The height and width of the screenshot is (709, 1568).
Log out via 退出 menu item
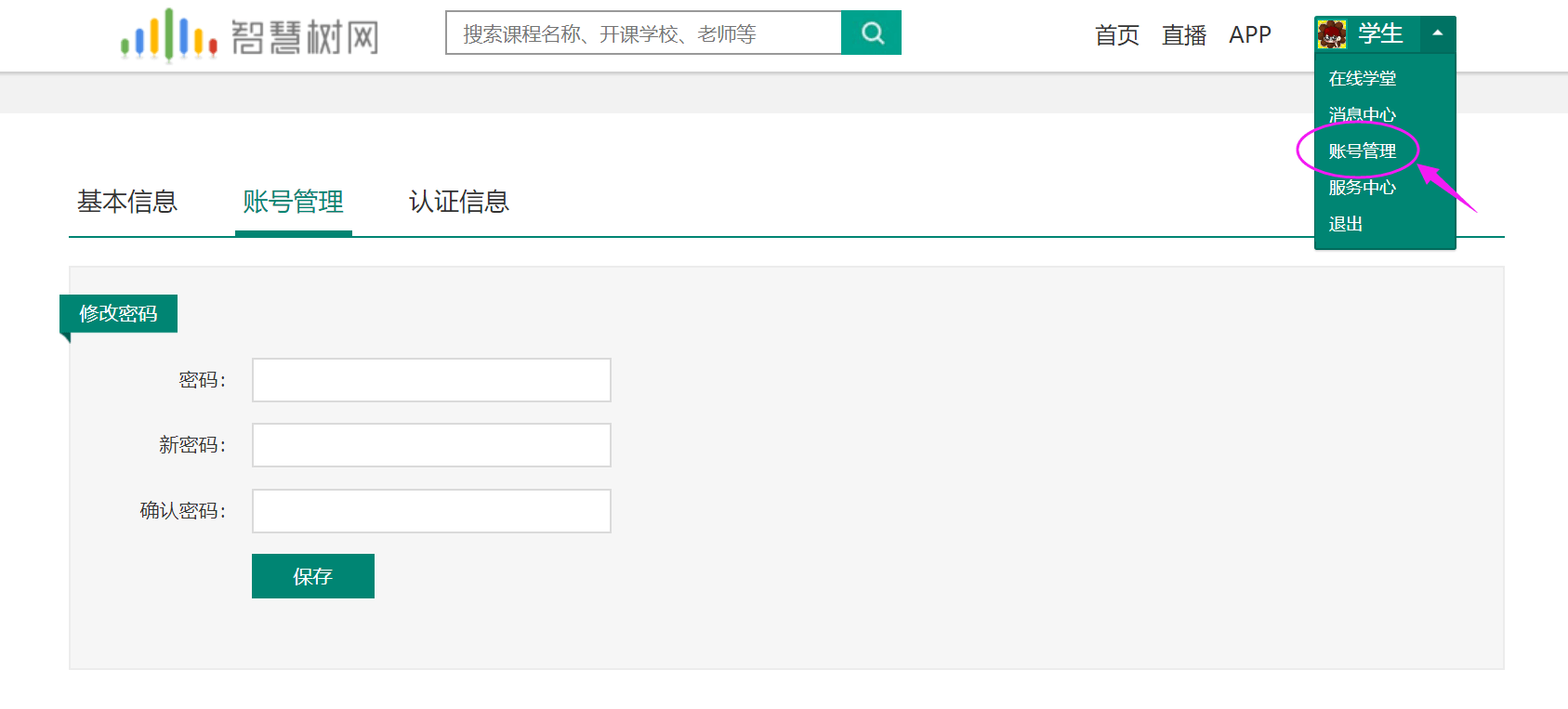(1345, 224)
